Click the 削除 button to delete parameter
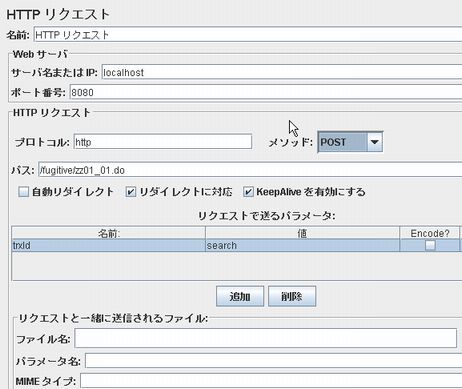Viewport: 462px width, 389px height. coord(292,296)
